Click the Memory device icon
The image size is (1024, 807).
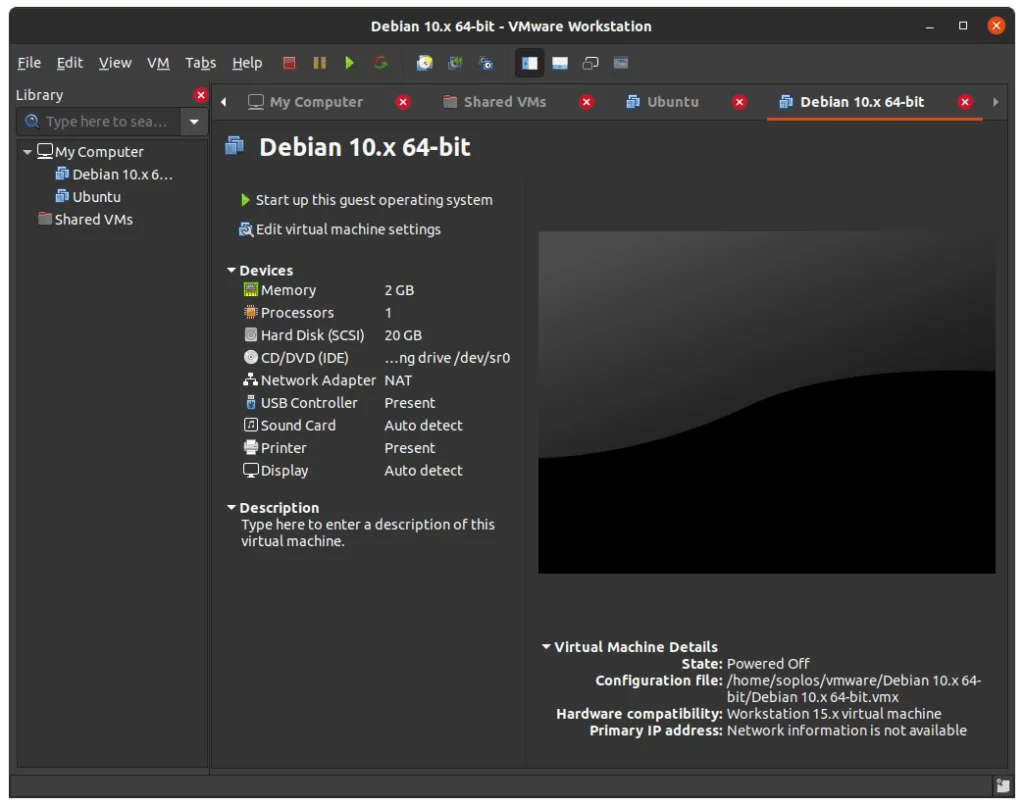251,289
